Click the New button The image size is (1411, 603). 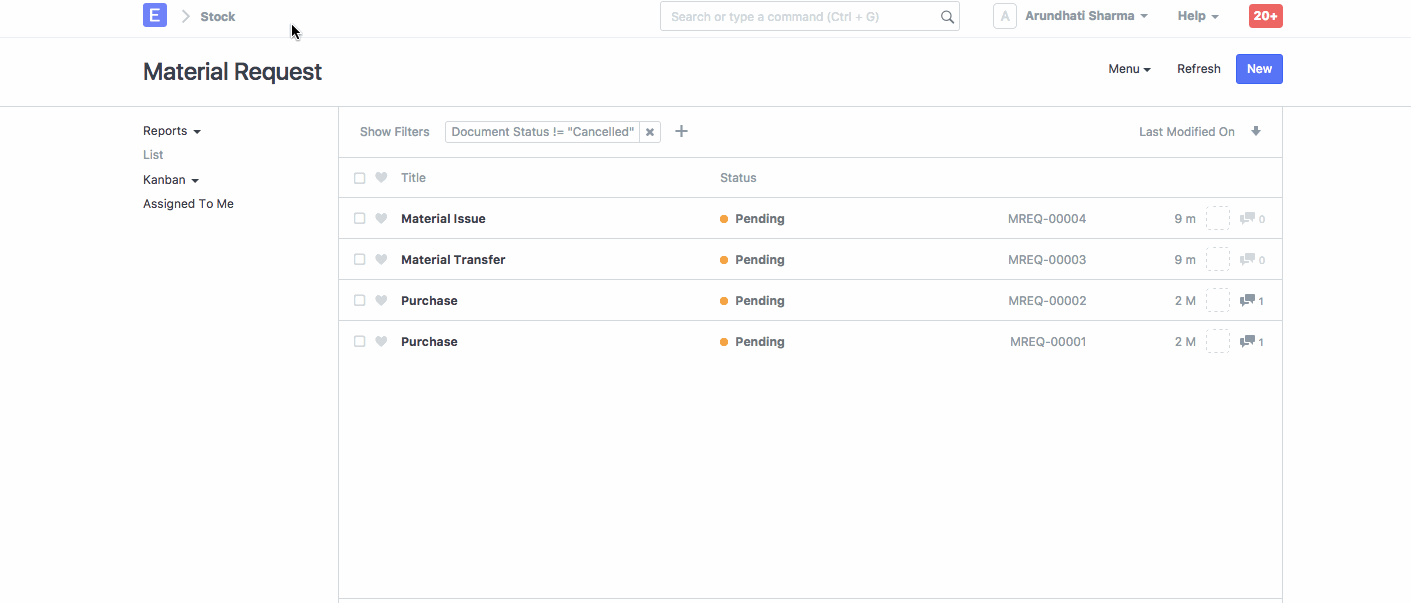tap(1258, 68)
